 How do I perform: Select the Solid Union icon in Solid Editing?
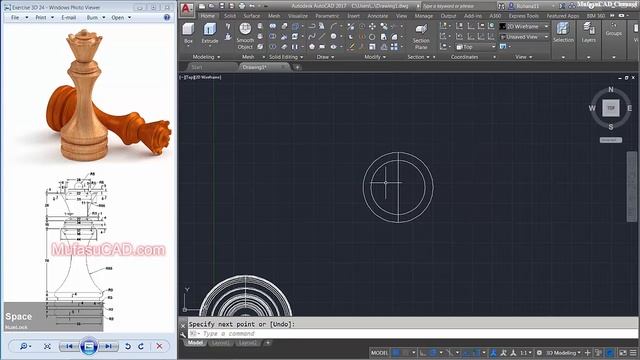273,26
